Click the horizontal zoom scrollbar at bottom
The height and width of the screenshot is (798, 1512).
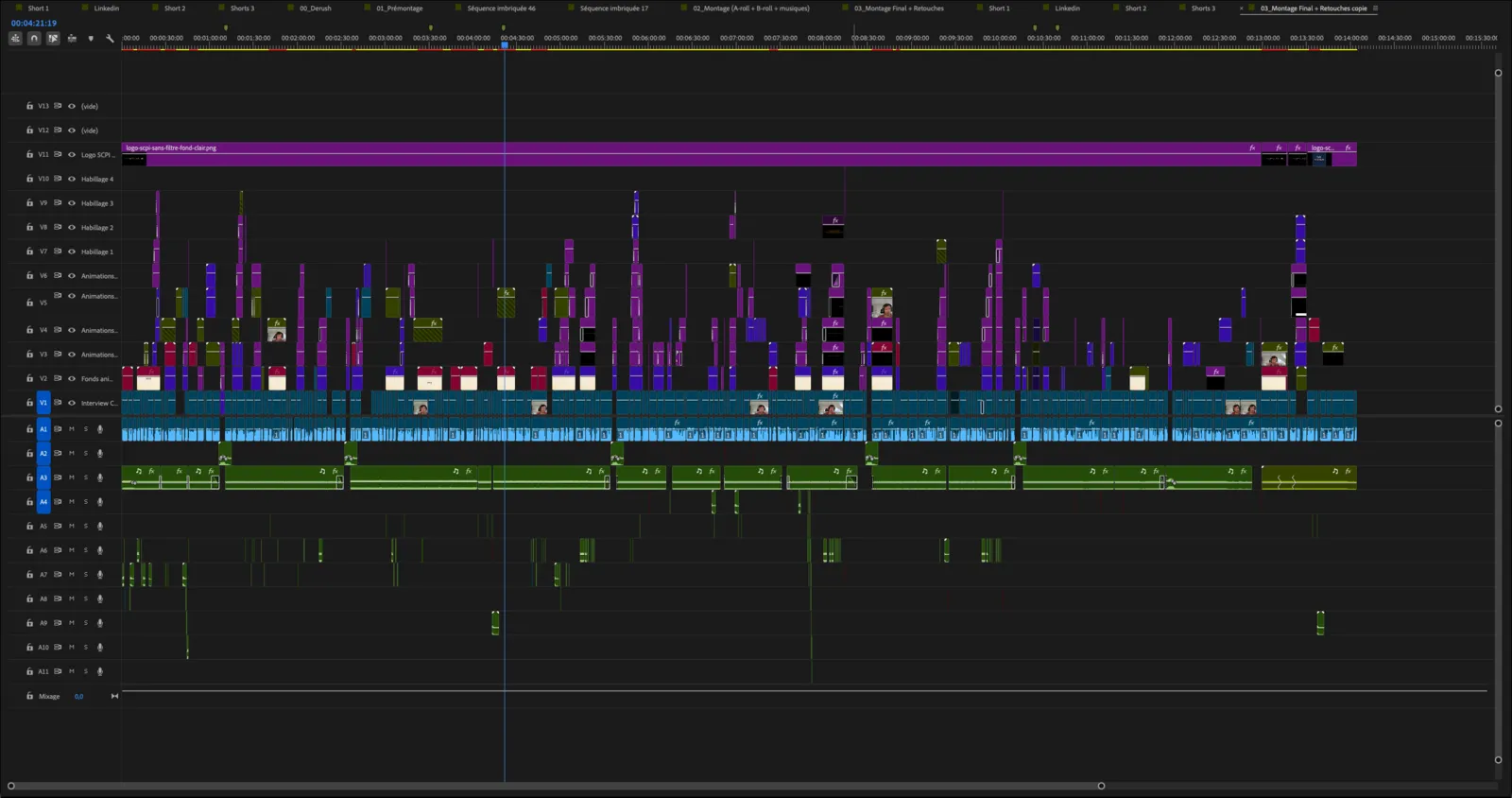click(556, 786)
